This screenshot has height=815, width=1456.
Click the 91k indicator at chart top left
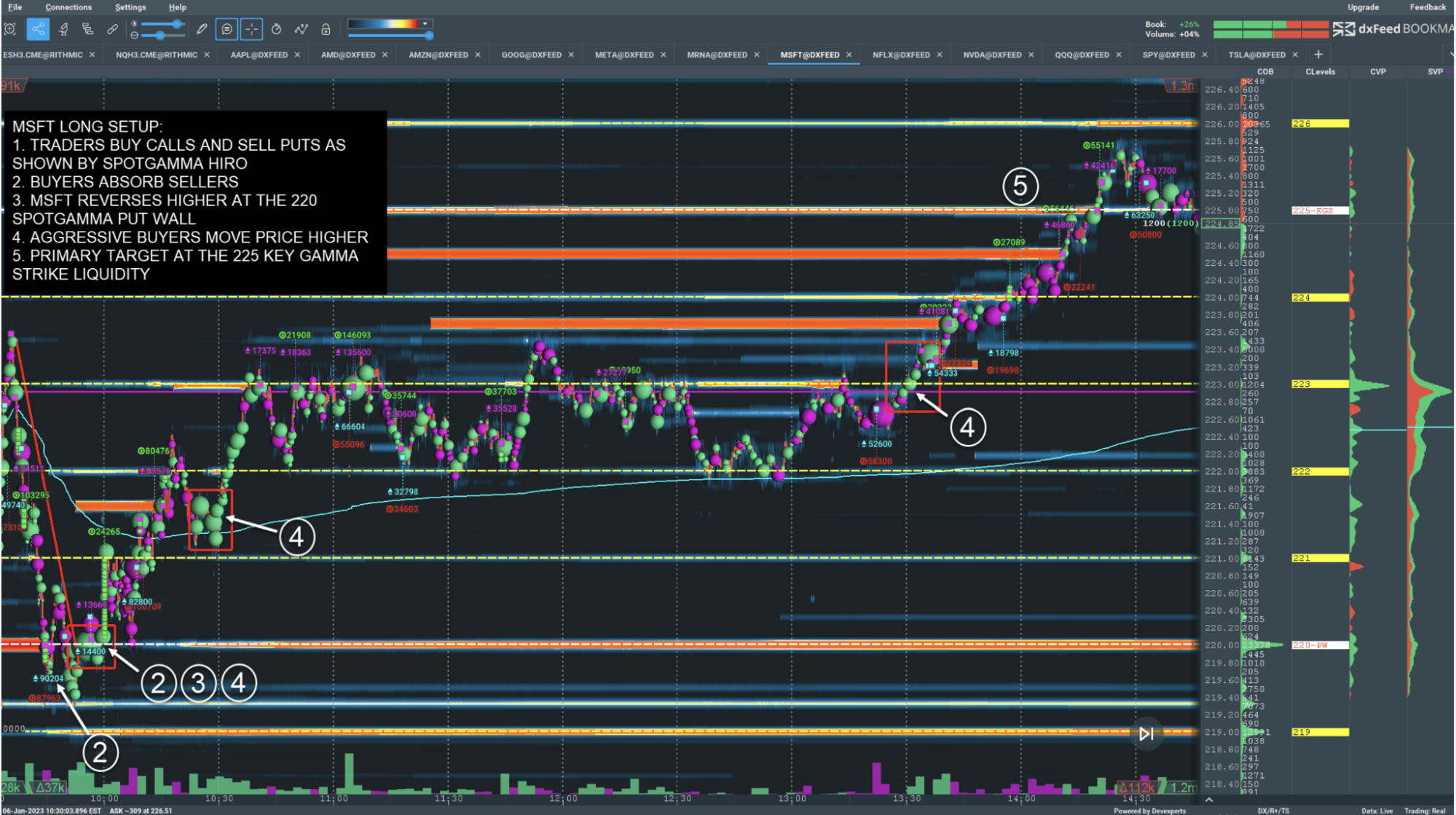12,86
